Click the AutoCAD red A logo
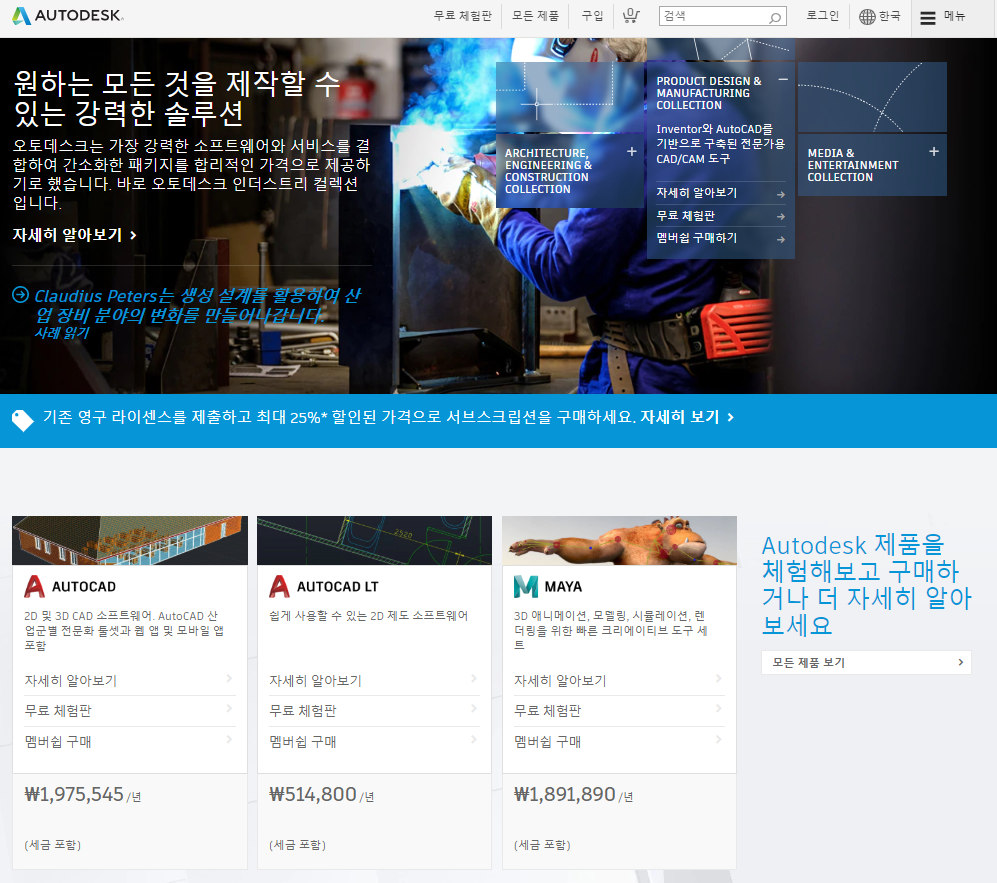This screenshot has width=997, height=883. click(x=34, y=586)
